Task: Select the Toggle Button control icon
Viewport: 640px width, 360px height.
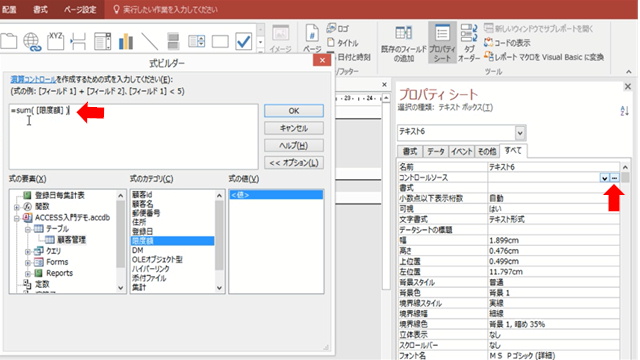Action: [173, 42]
